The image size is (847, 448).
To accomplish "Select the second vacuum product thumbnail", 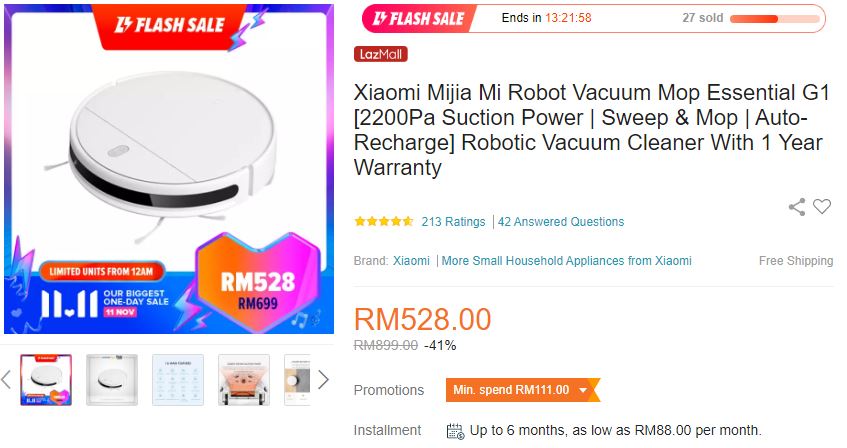I will click(112, 379).
